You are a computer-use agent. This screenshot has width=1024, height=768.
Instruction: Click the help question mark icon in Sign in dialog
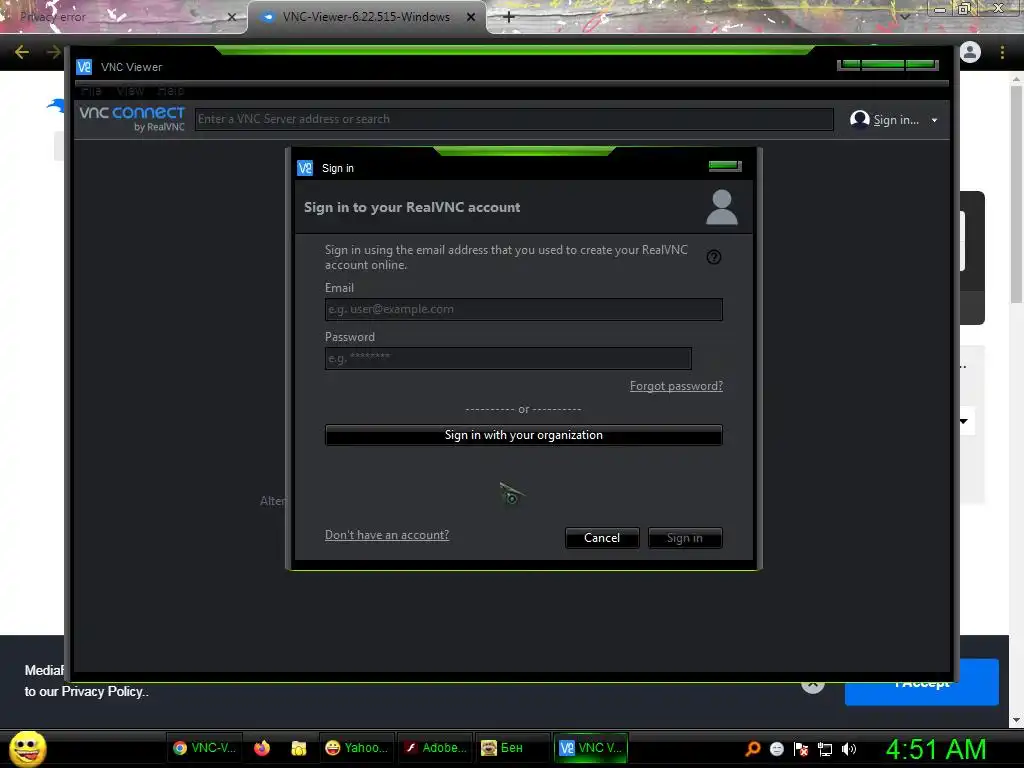(714, 257)
